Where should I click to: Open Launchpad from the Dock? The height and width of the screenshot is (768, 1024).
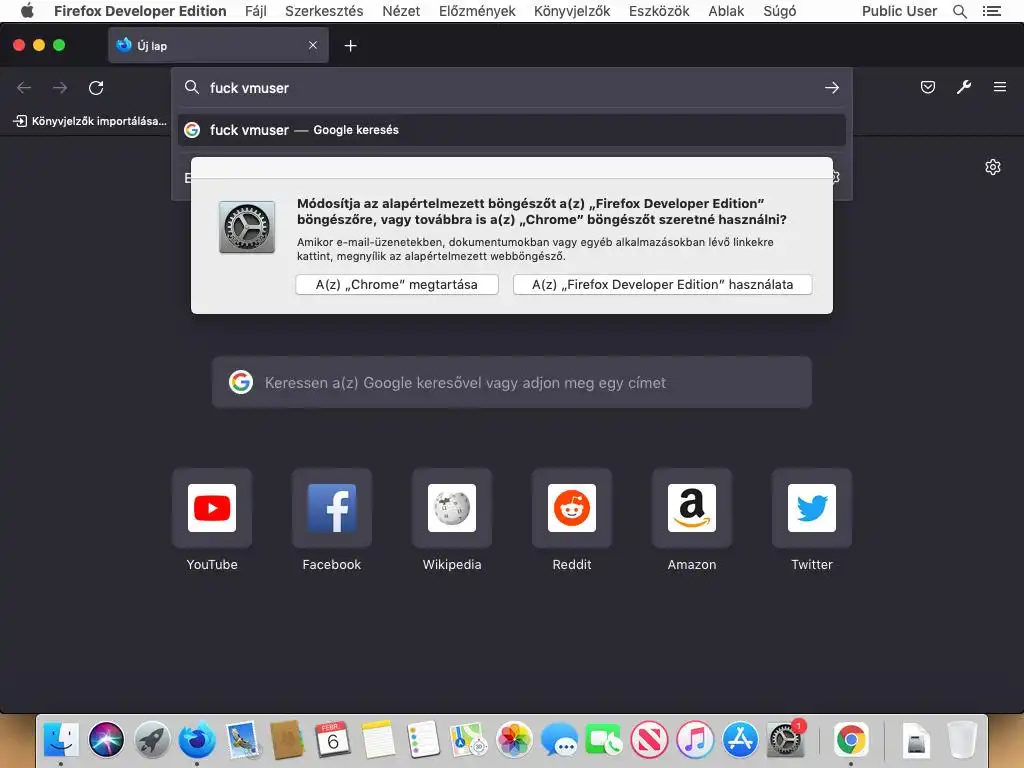tap(152, 740)
